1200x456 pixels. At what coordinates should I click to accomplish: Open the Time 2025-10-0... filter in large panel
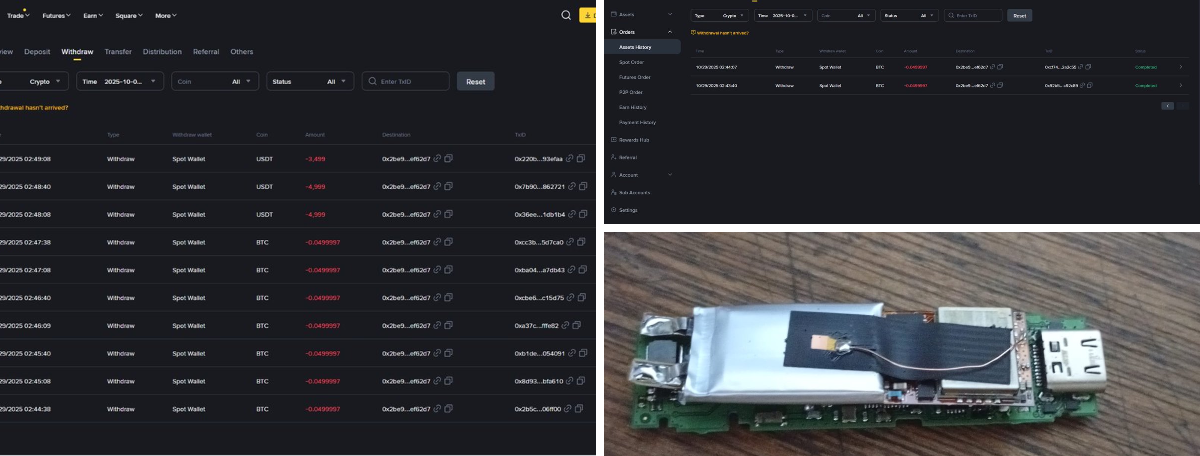[120, 81]
